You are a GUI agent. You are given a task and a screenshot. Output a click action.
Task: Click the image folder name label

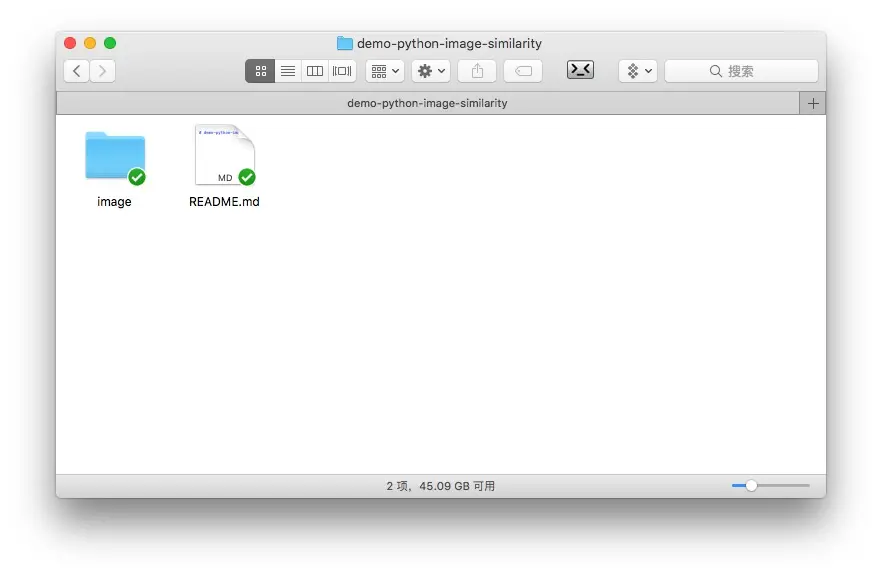click(x=114, y=201)
